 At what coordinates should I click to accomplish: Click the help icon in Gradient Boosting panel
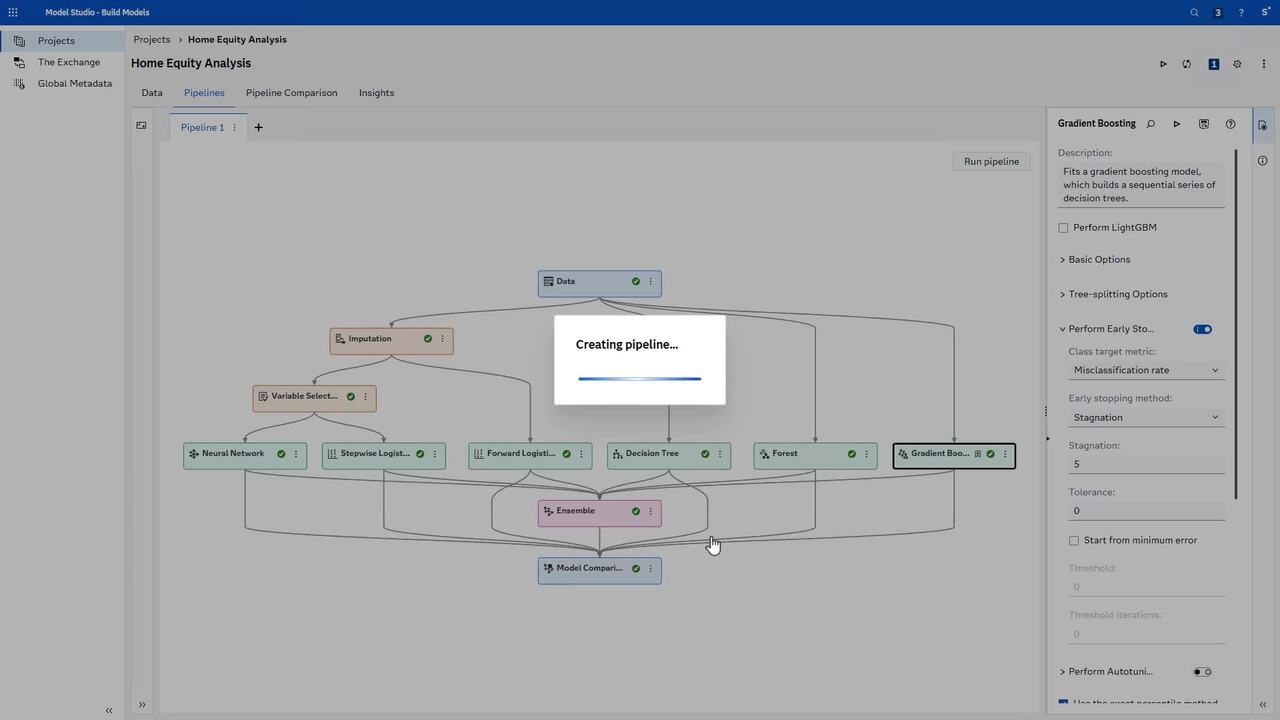click(1230, 124)
